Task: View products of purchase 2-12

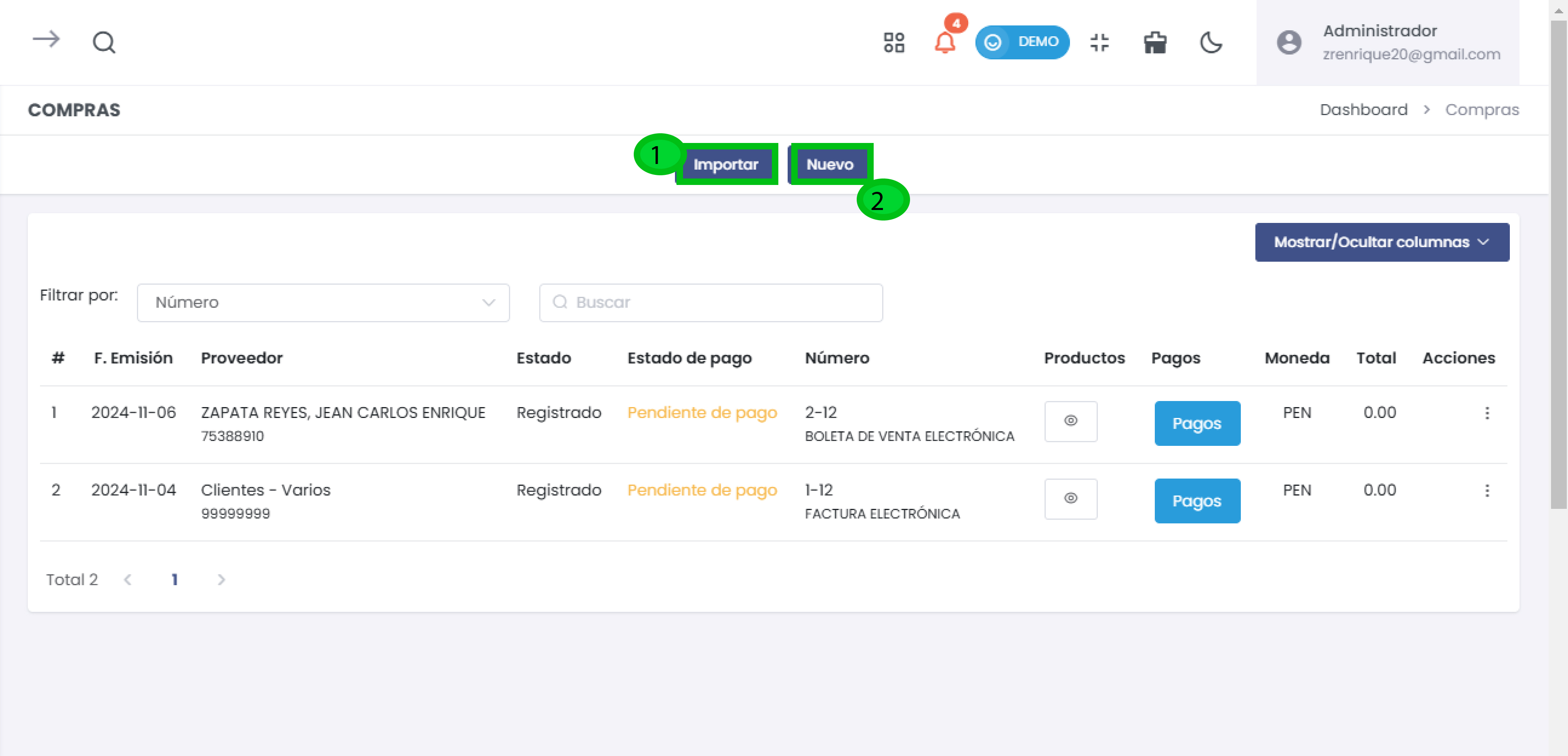Action: (x=1070, y=421)
